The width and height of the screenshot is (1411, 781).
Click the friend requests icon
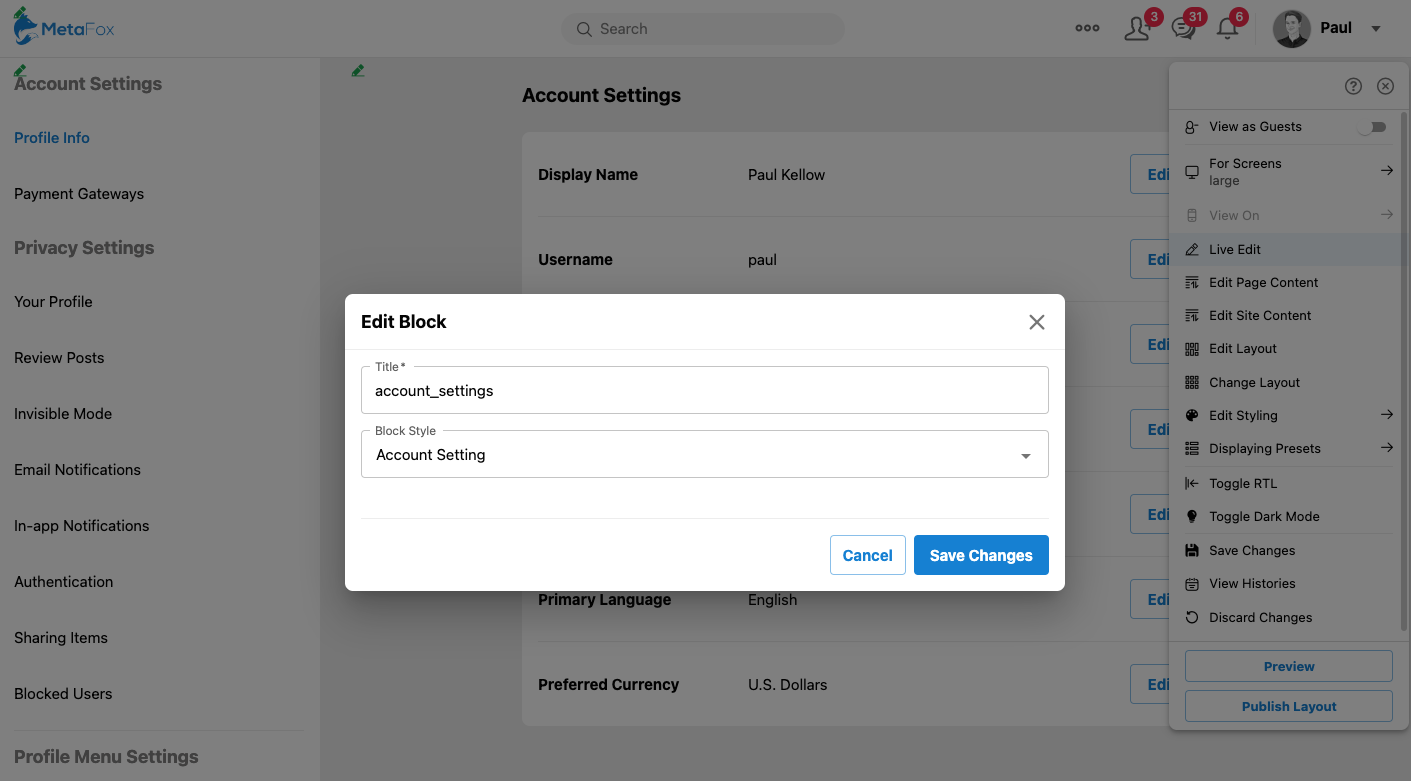click(1136, 29)
